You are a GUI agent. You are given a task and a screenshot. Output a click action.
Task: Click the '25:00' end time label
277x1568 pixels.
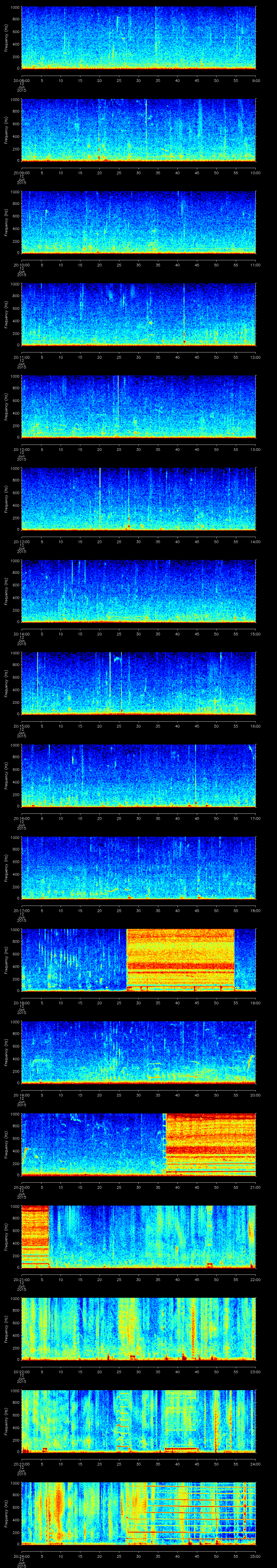255,1555
